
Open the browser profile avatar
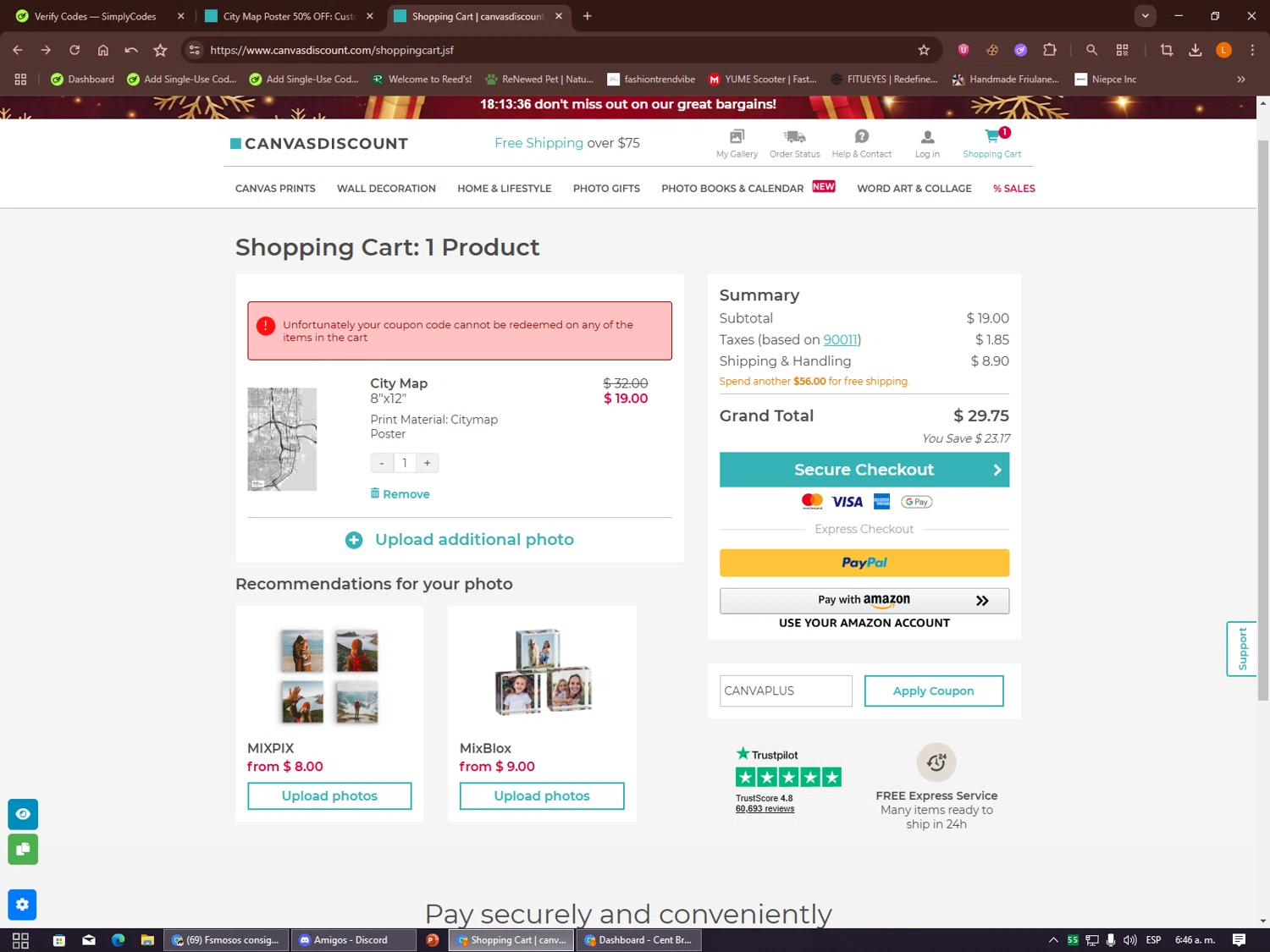pos(1223,50)
